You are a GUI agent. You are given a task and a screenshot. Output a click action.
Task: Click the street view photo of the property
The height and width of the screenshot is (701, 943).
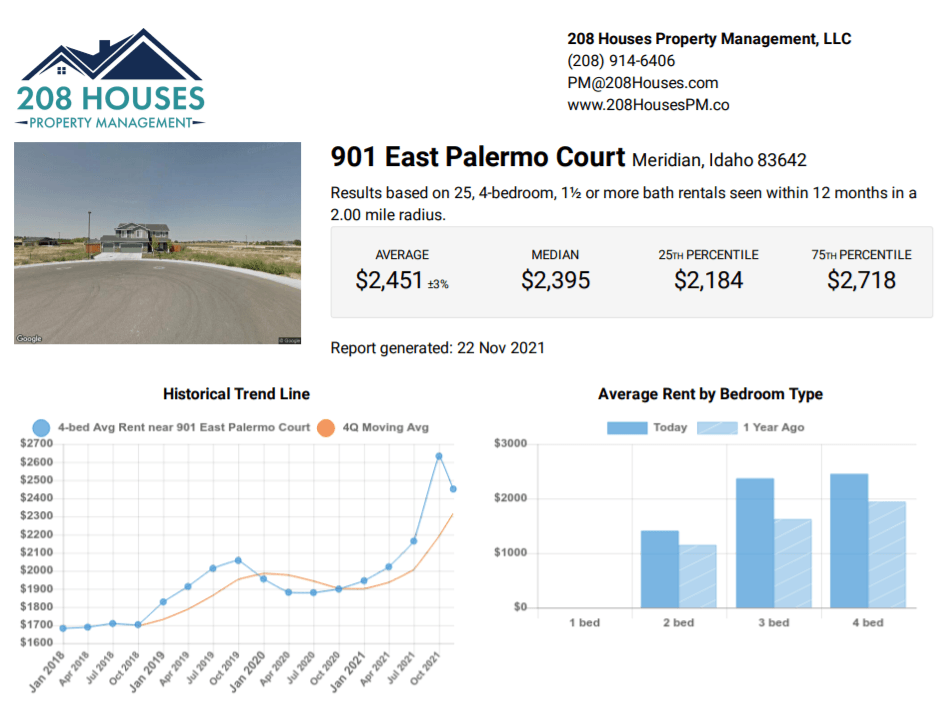coord(157,243)
